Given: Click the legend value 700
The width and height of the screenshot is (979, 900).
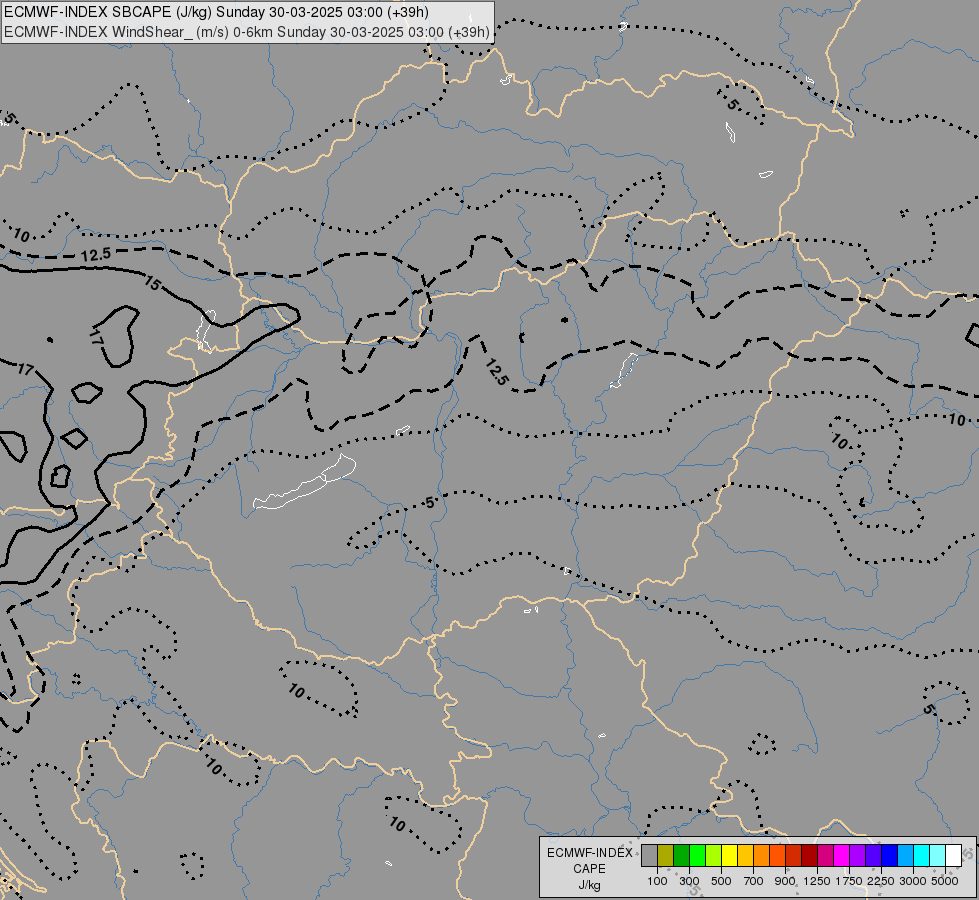Looking at the screenshot, I should coord(754,881).
